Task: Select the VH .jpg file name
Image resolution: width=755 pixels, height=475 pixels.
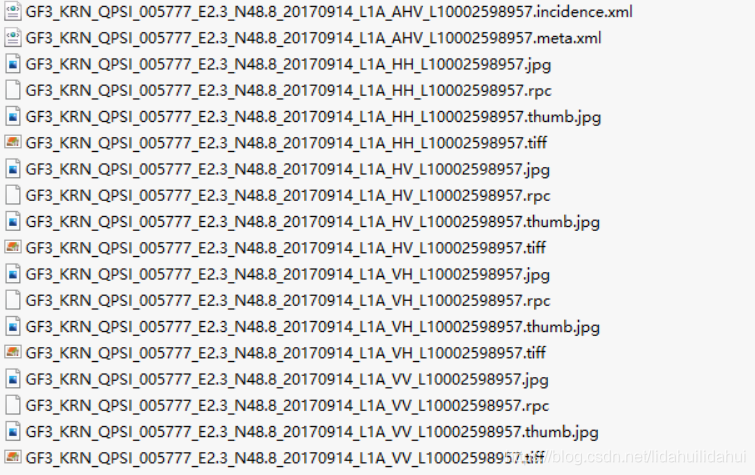Action: (x=287, y=275)
